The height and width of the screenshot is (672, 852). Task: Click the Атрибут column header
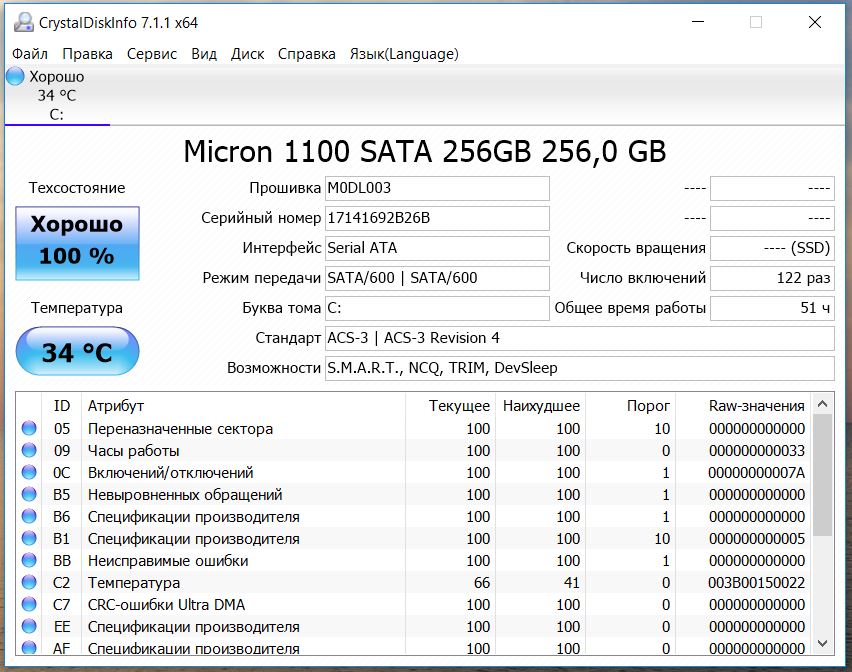click(243, 406)
